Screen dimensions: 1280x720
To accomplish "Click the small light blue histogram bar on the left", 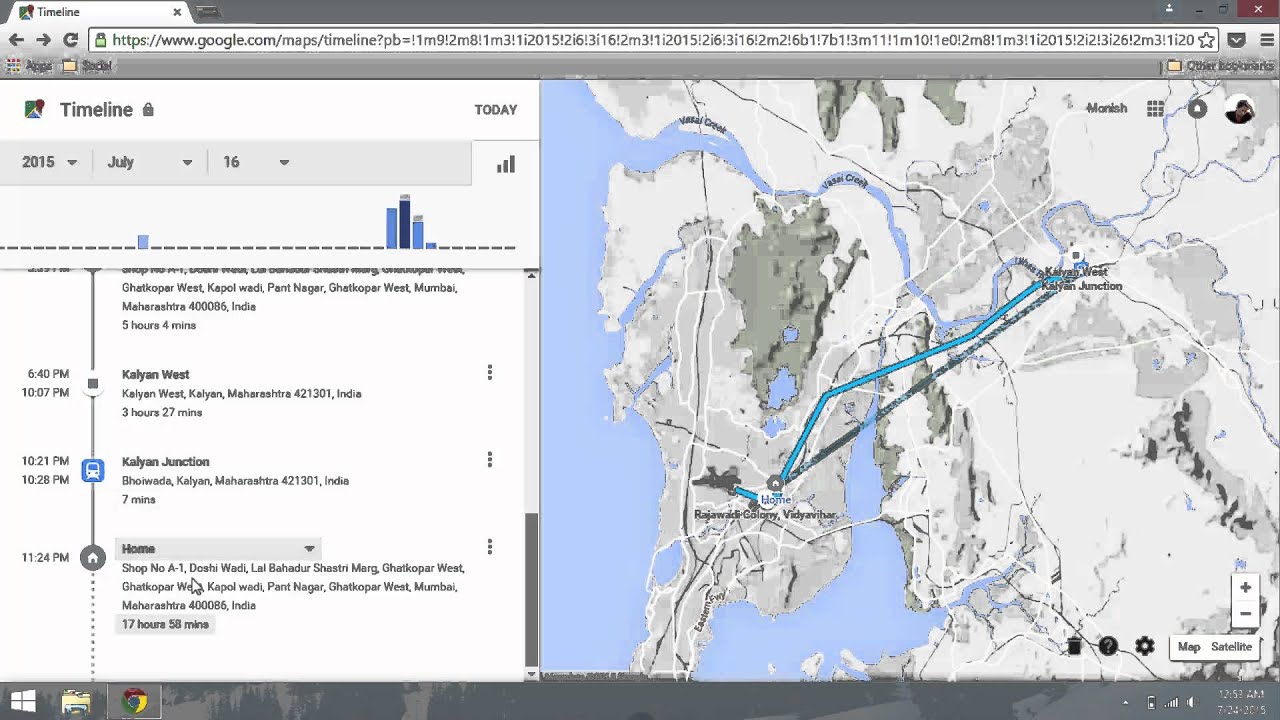I will click(143, 242).
